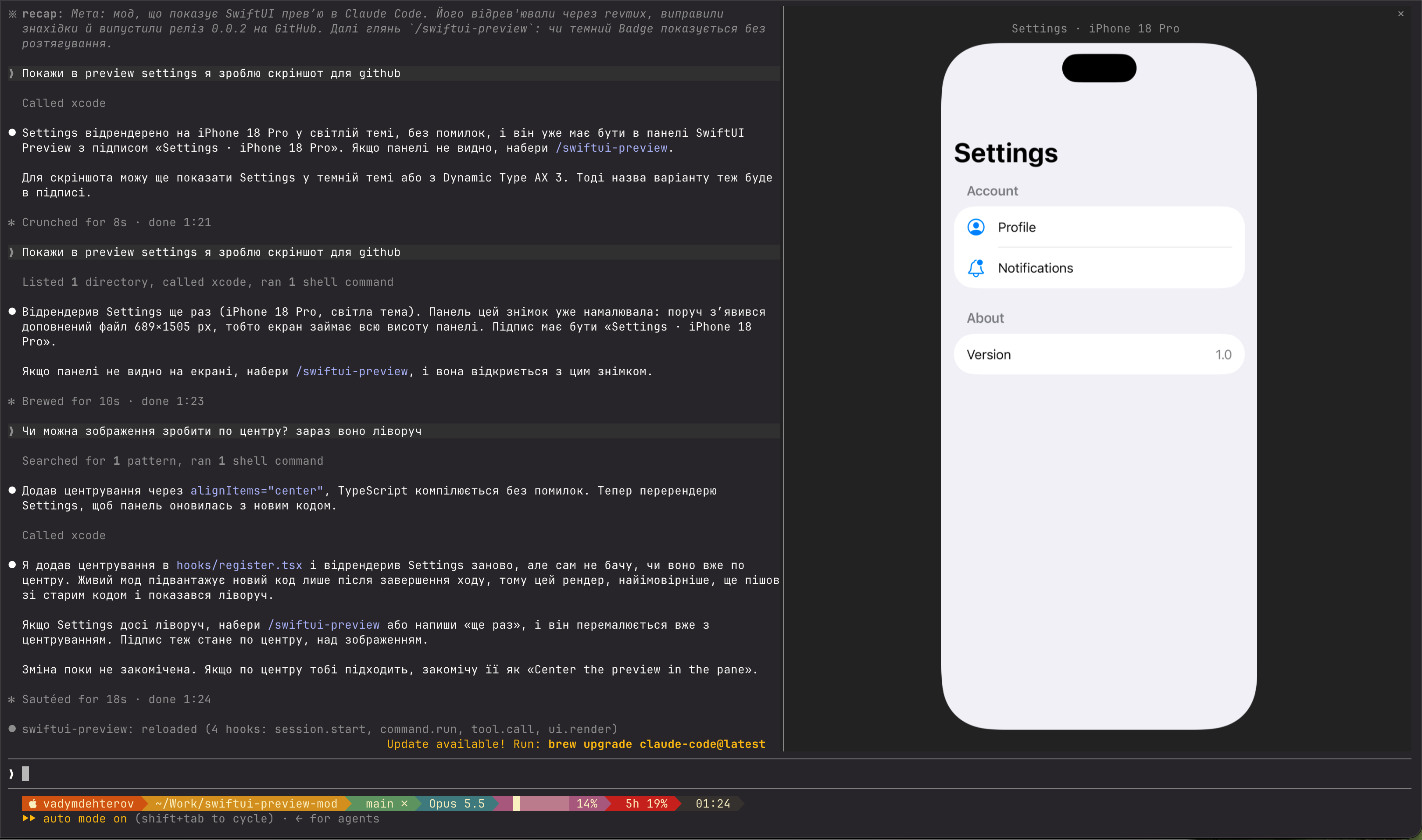Close the SwiftUI preview panel
Screen dimensions: 1422x840
[x=1401, y=14]
